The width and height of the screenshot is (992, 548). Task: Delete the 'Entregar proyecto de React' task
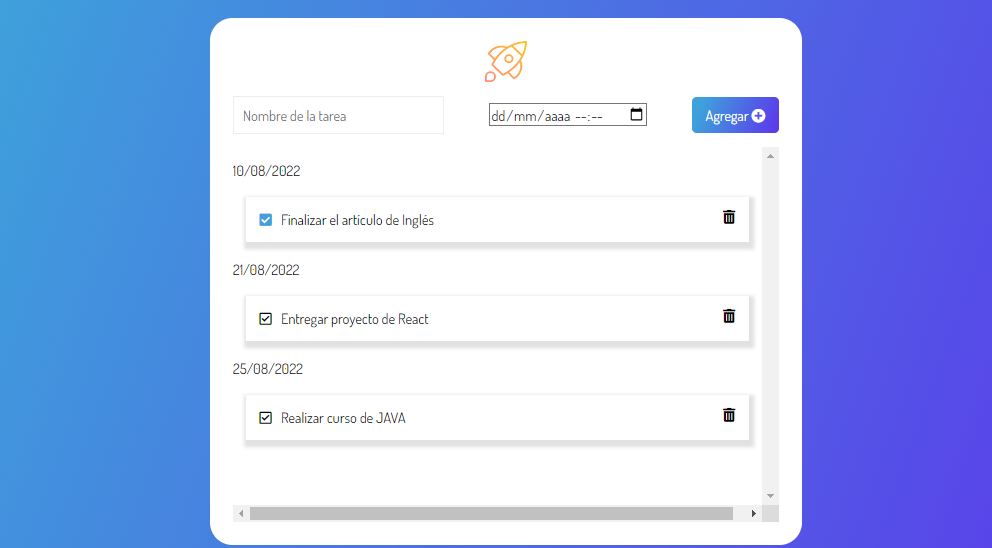(x=729, y=316)
